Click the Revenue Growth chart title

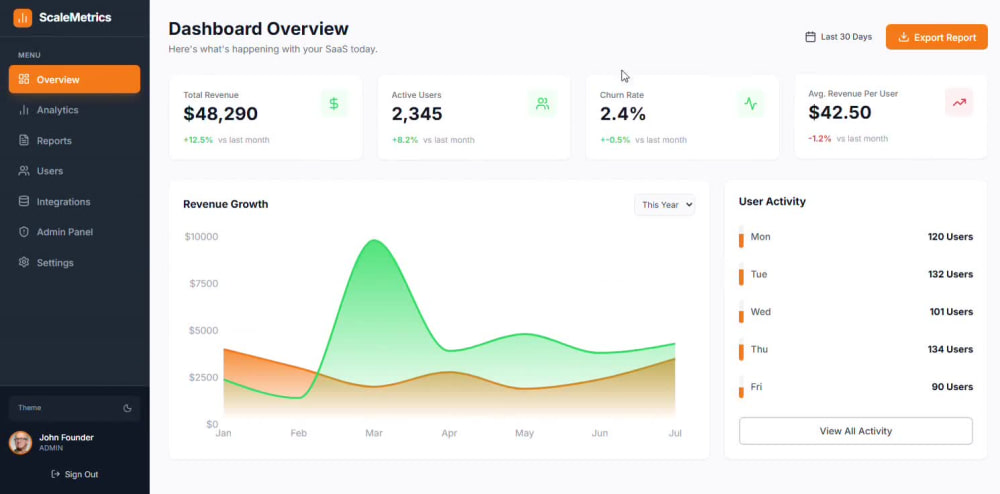pos(226,204)
